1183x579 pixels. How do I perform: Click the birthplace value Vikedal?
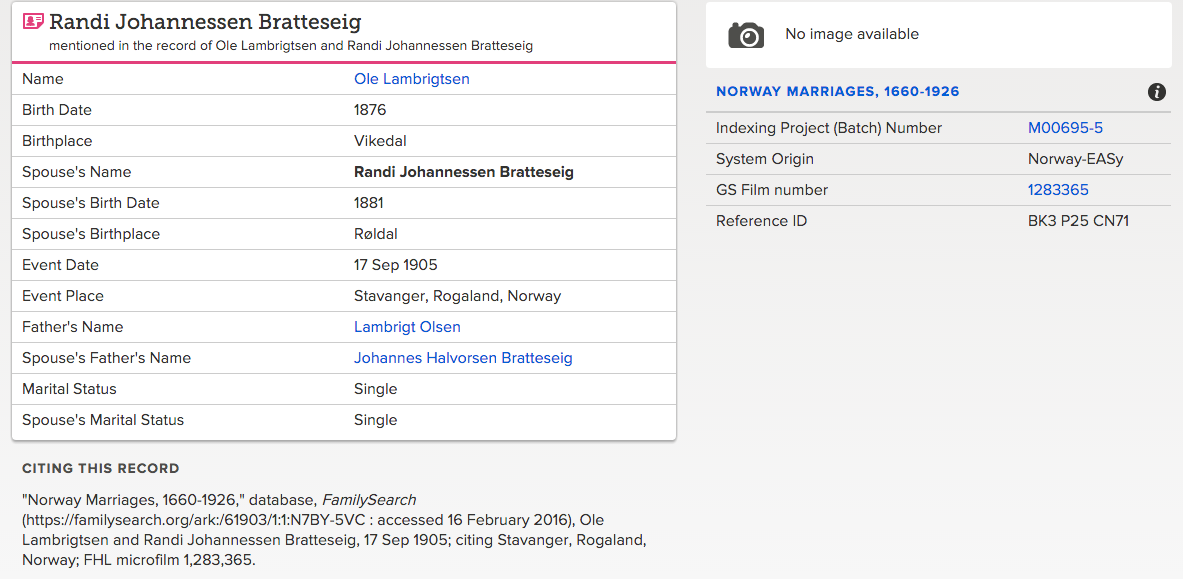pos(380,141)
